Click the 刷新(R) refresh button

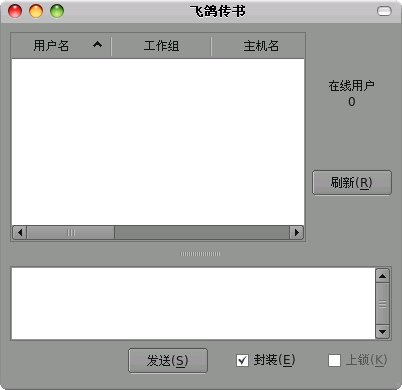coord(352,183)
